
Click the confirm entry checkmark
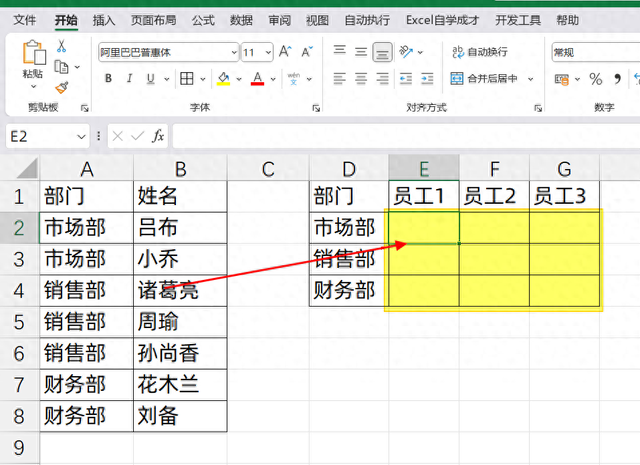coord(138,136)
